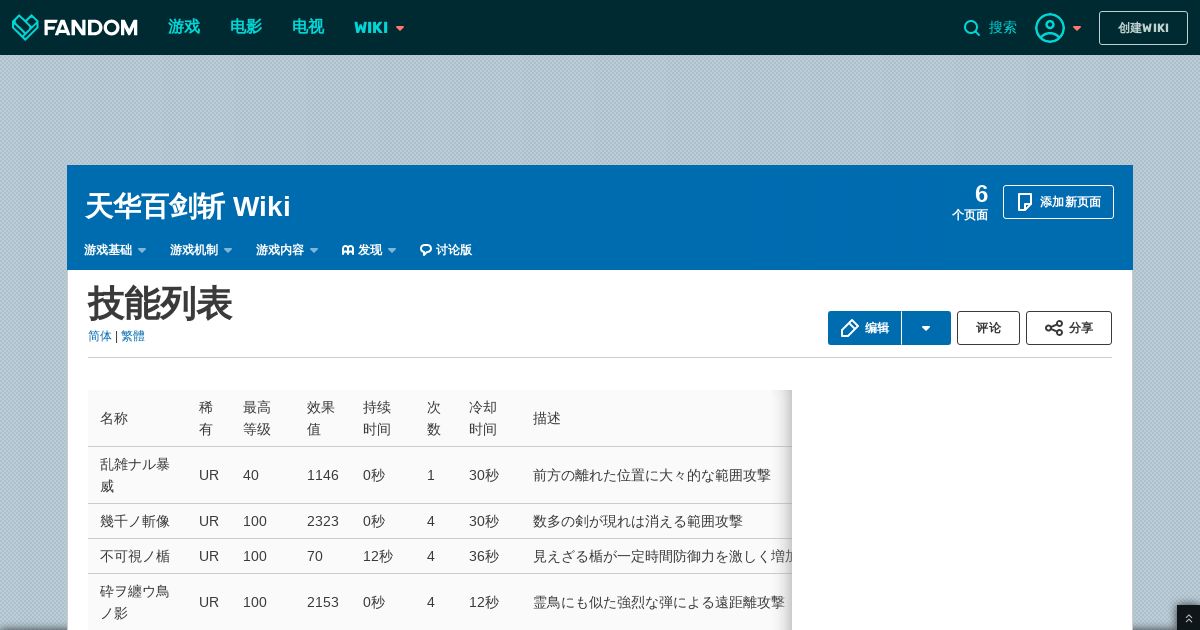This screenshot has width=1200, height=630.
Task: Open the 电影 navigation link
Action: (246, 27)
